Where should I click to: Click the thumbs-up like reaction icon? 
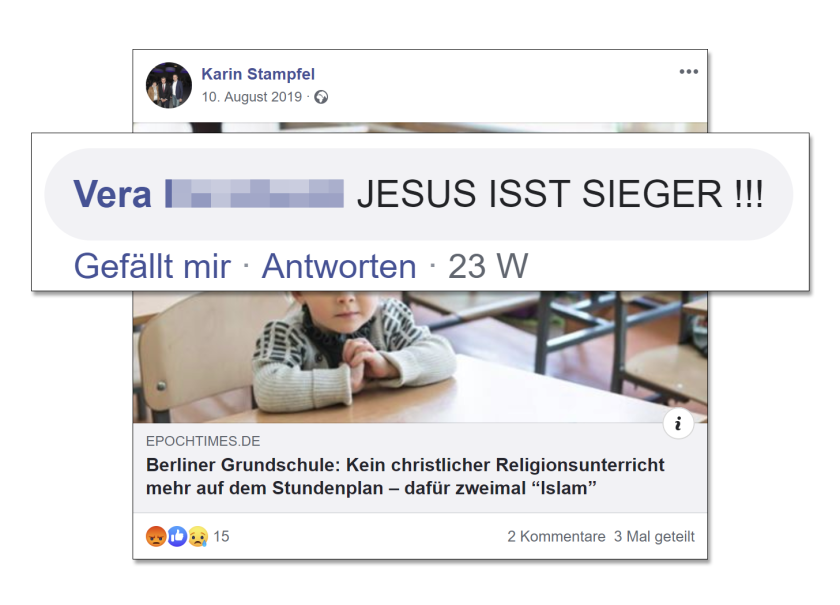click(x=177, y=536)
